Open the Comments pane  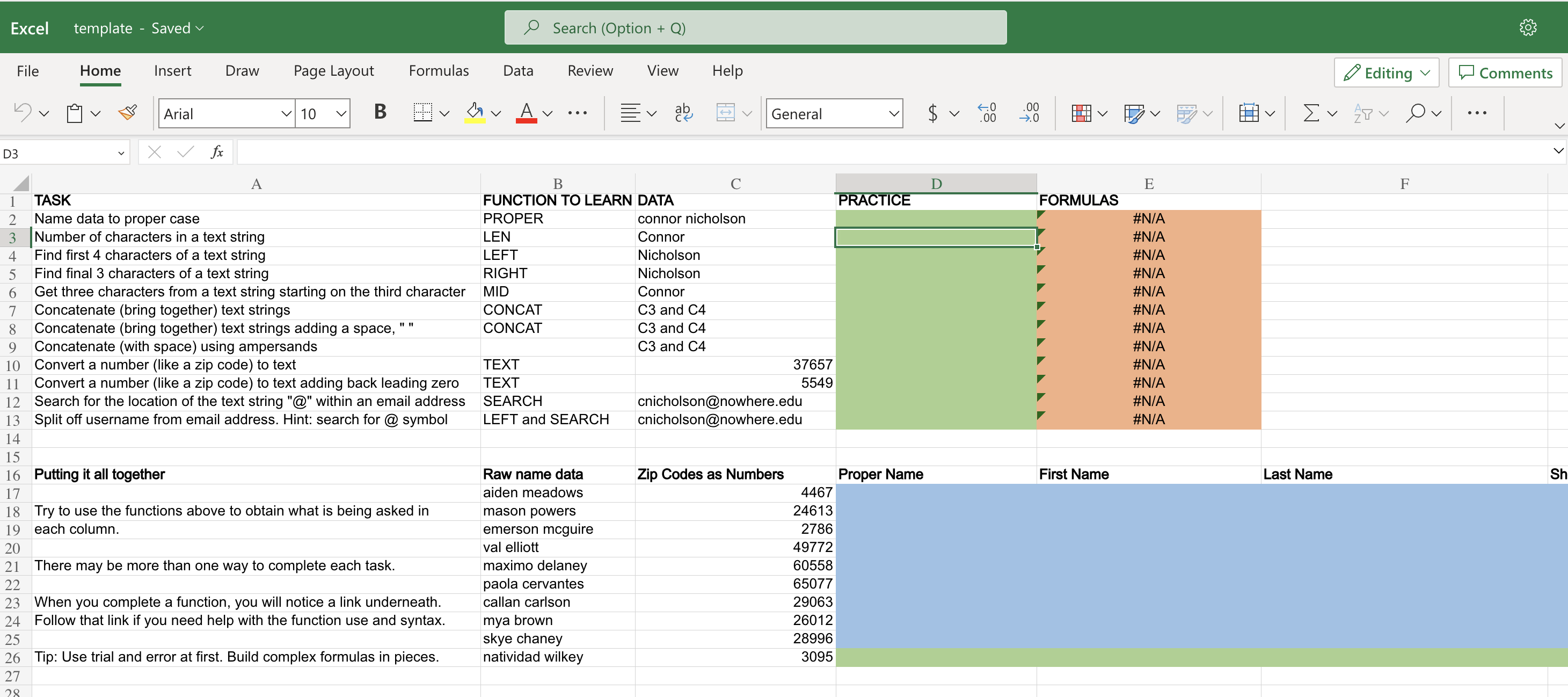(1505, 73)
